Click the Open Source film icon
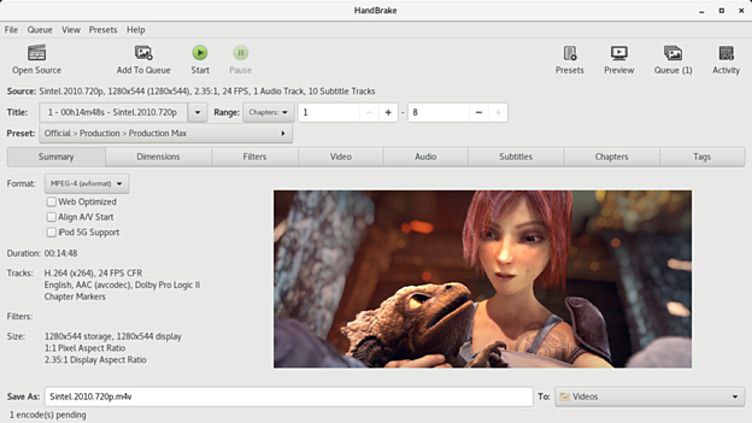The width and height of the screenshot is (752, 423). 37,53
